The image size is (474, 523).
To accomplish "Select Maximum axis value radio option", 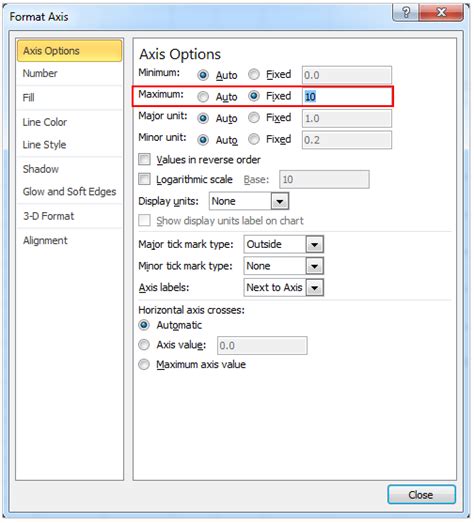I will pyautogui.click(x=144, y=365).
